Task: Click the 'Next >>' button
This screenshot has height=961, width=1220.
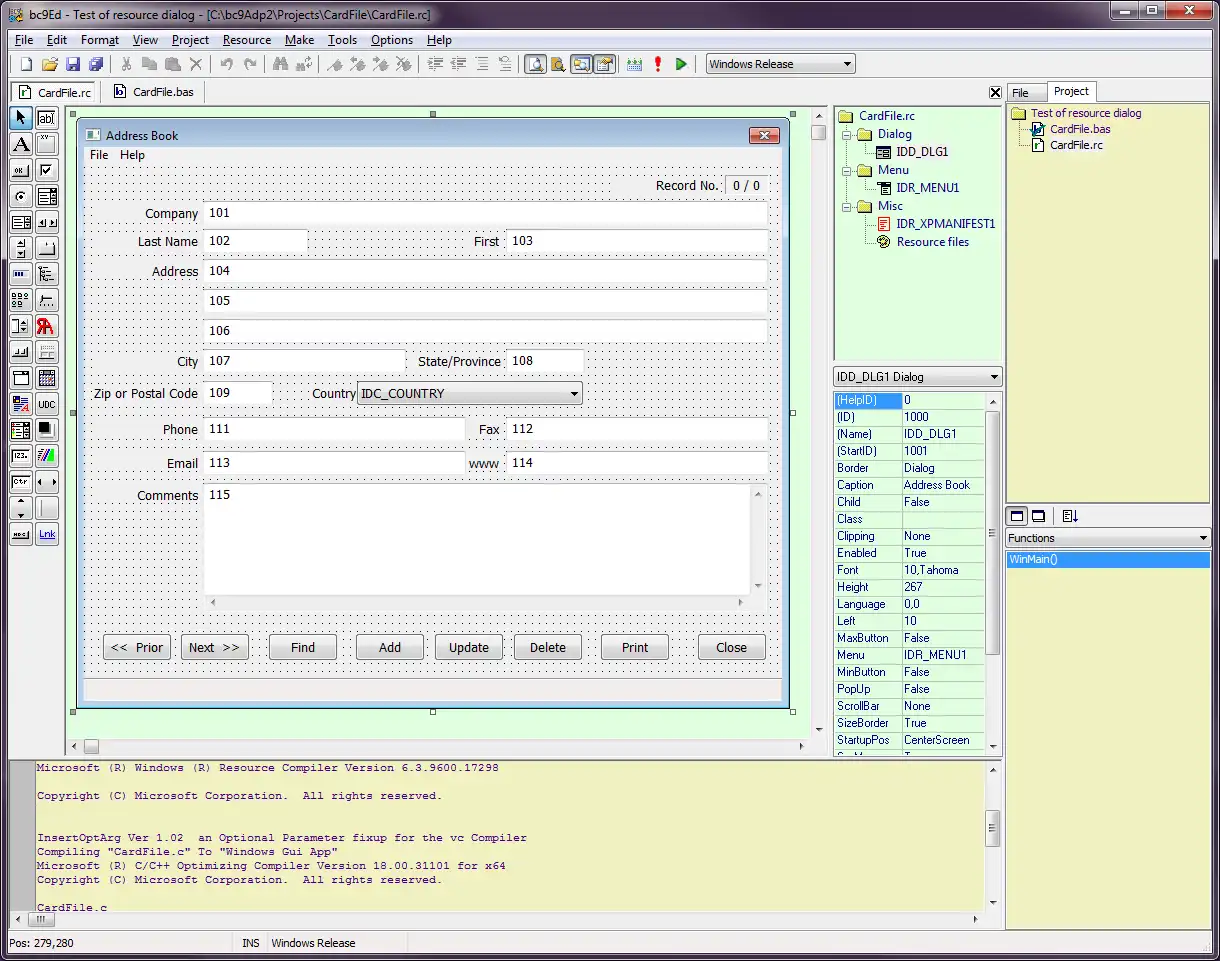Action: point(215,647)
